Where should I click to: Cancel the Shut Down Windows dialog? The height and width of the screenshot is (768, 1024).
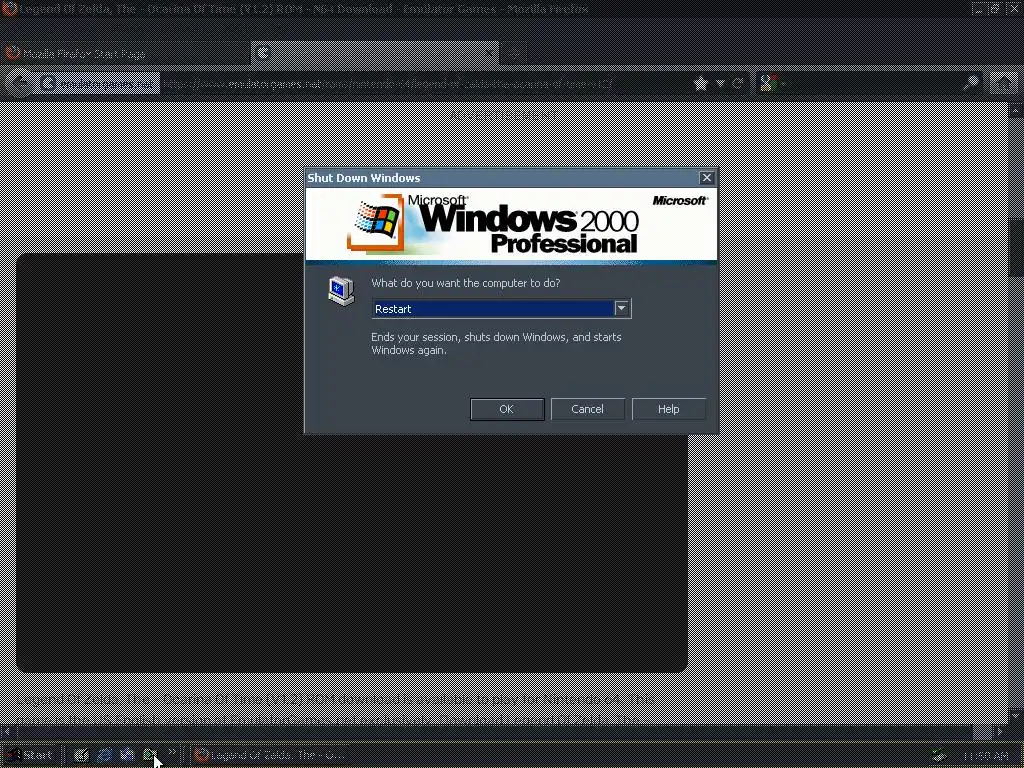[x=587, y=409]
